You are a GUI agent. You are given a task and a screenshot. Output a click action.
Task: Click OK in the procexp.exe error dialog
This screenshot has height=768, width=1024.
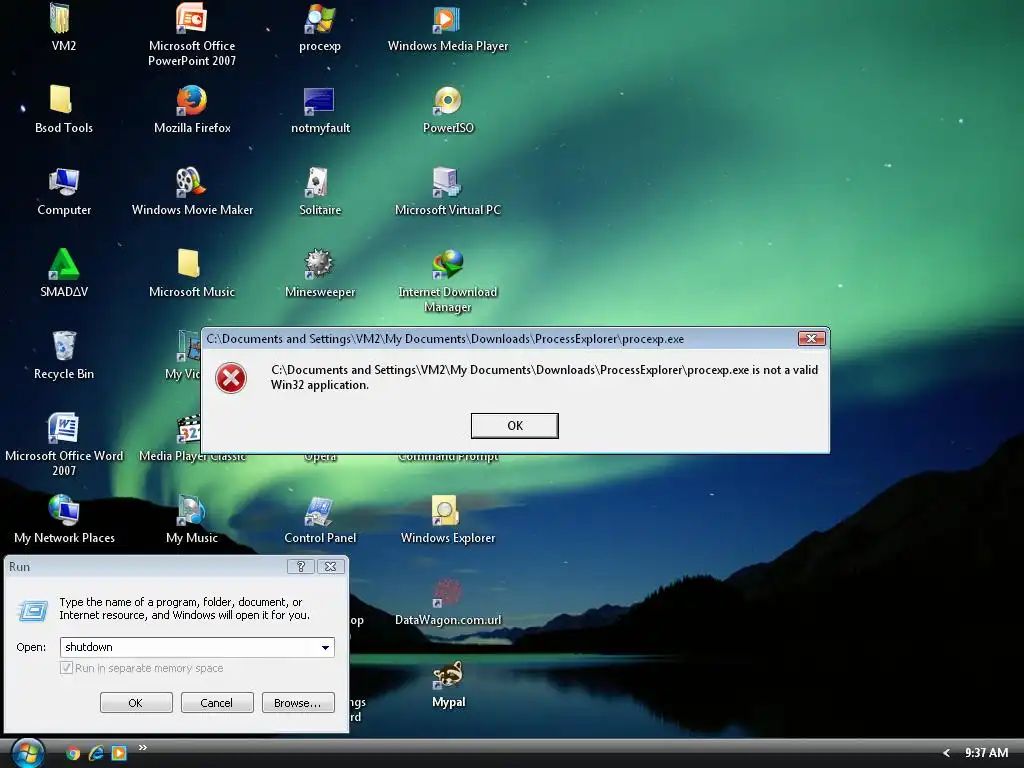515,426
